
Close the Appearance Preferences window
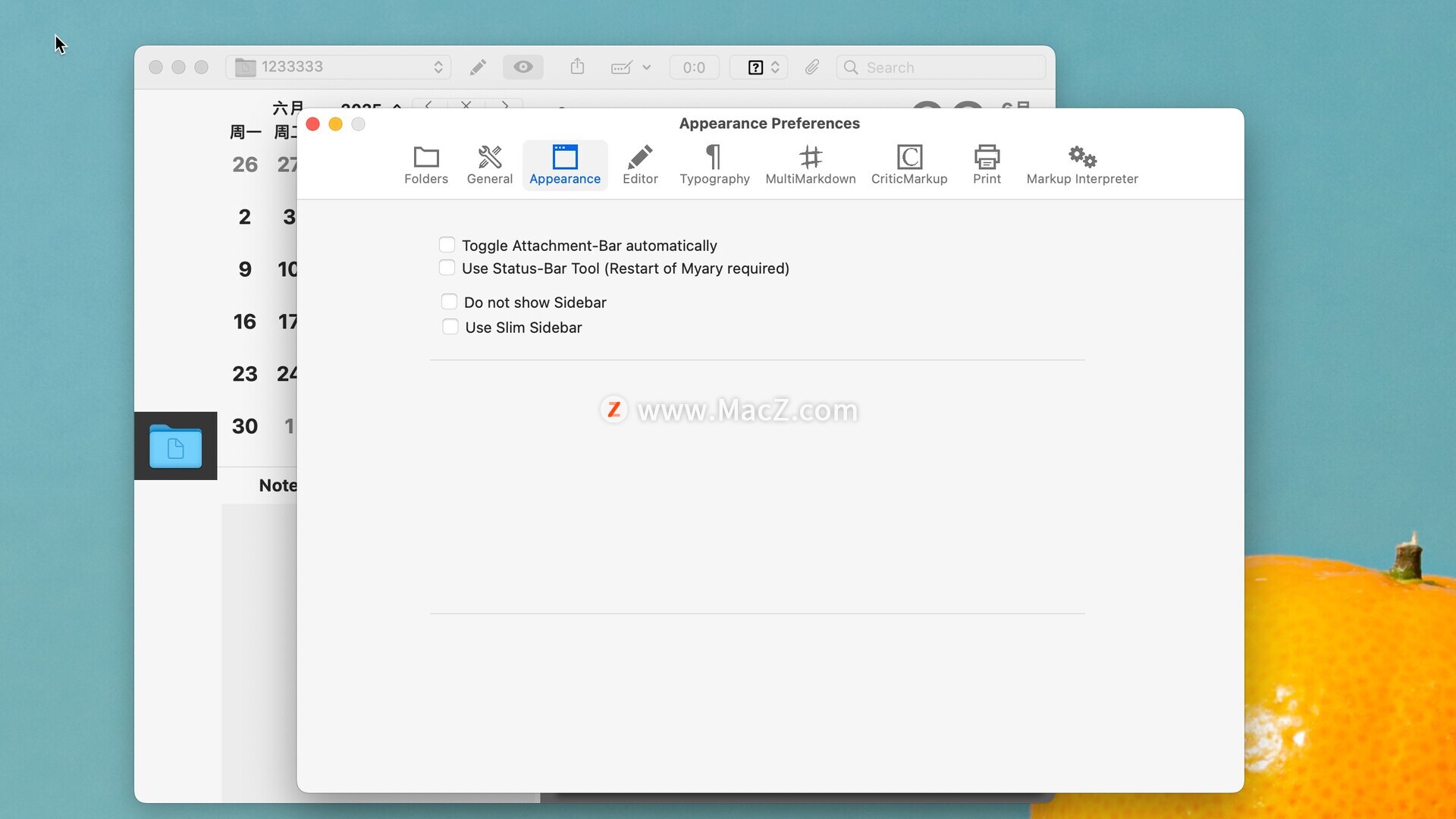[x=312, y=124]
